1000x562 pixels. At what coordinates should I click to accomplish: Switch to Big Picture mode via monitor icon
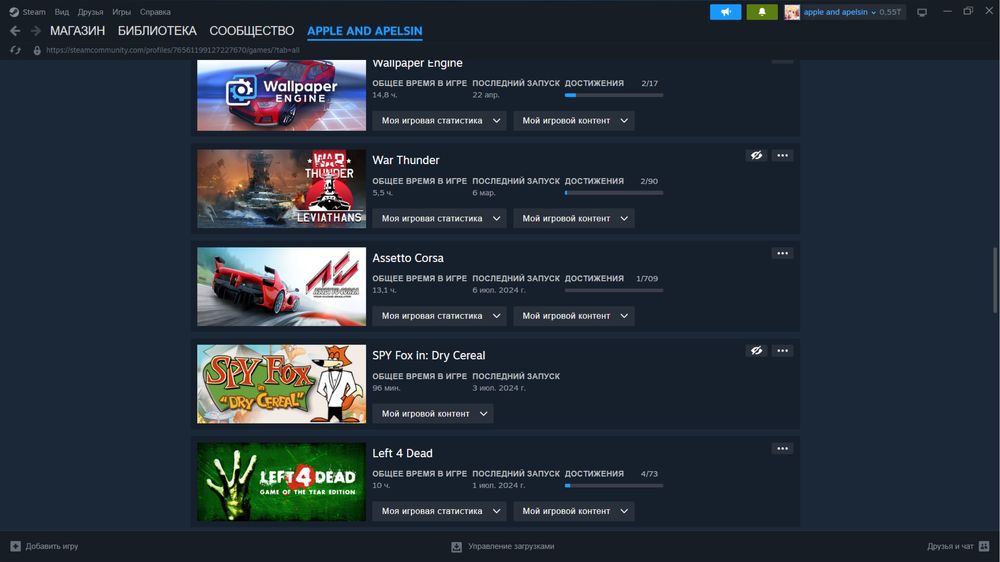[x=922, y=12]
